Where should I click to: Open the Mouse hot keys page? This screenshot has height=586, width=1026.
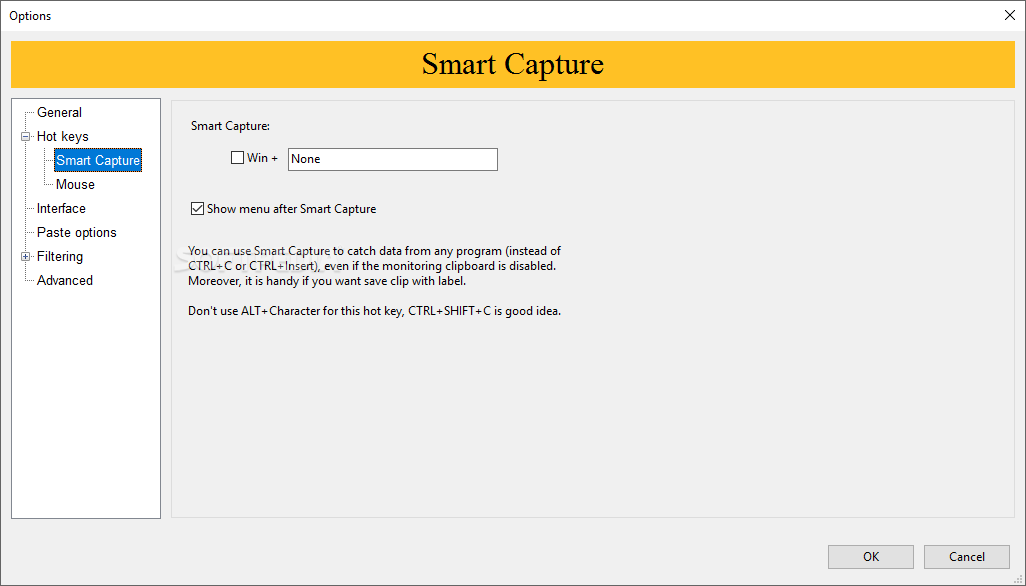pyautogui.click(x=75, y=184)
